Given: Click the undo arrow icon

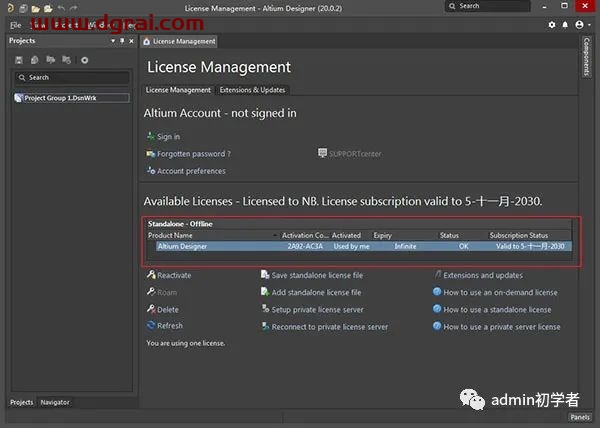Looking at the screenshot, I should click(60, 7).
